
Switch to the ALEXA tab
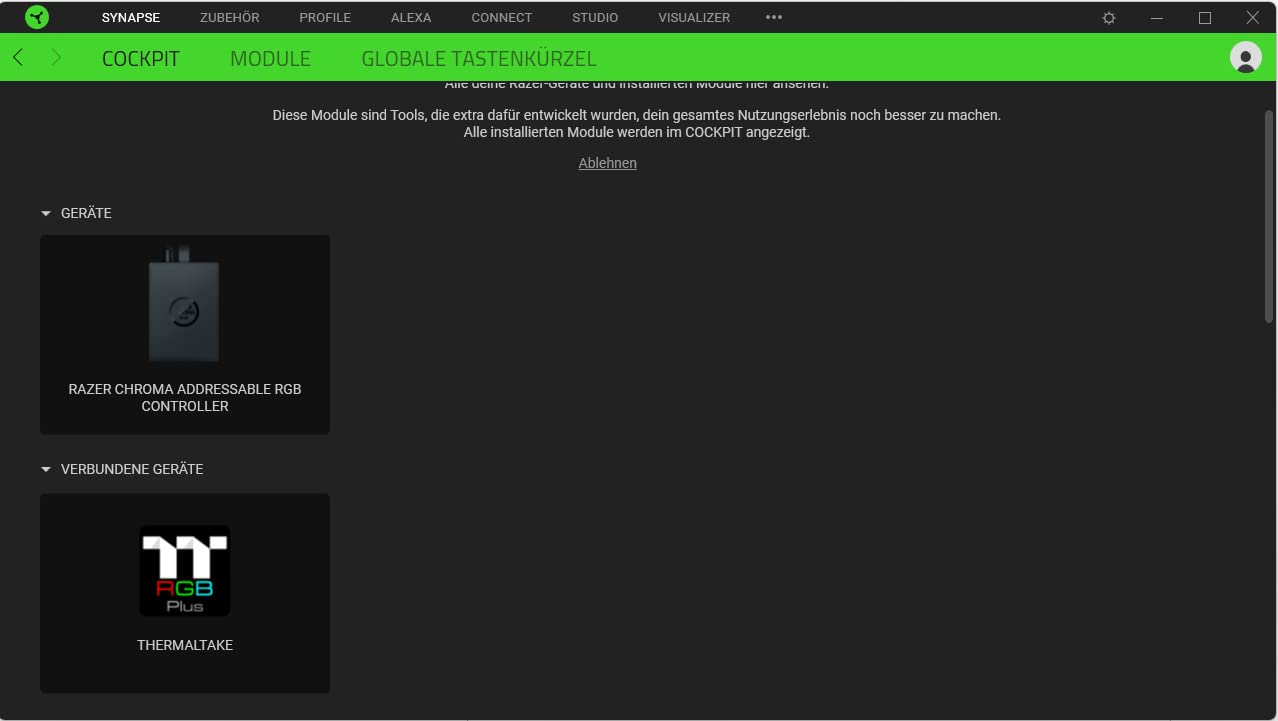(411, 18)
